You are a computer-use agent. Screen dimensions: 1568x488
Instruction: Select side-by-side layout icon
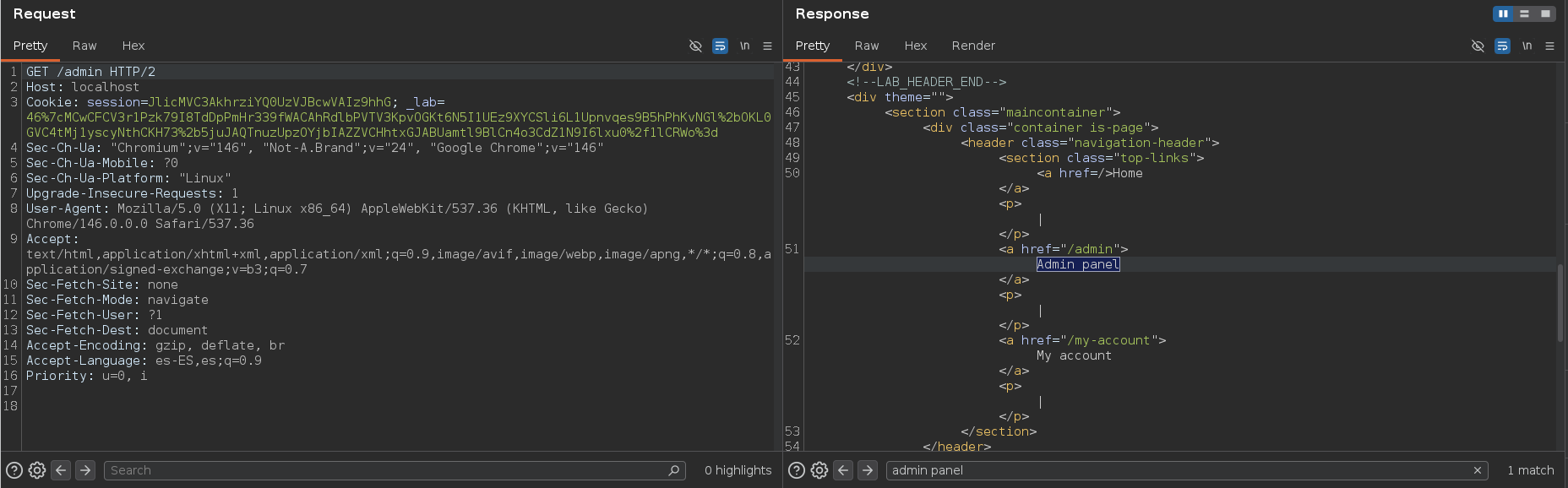click(x=1503, y=14)
